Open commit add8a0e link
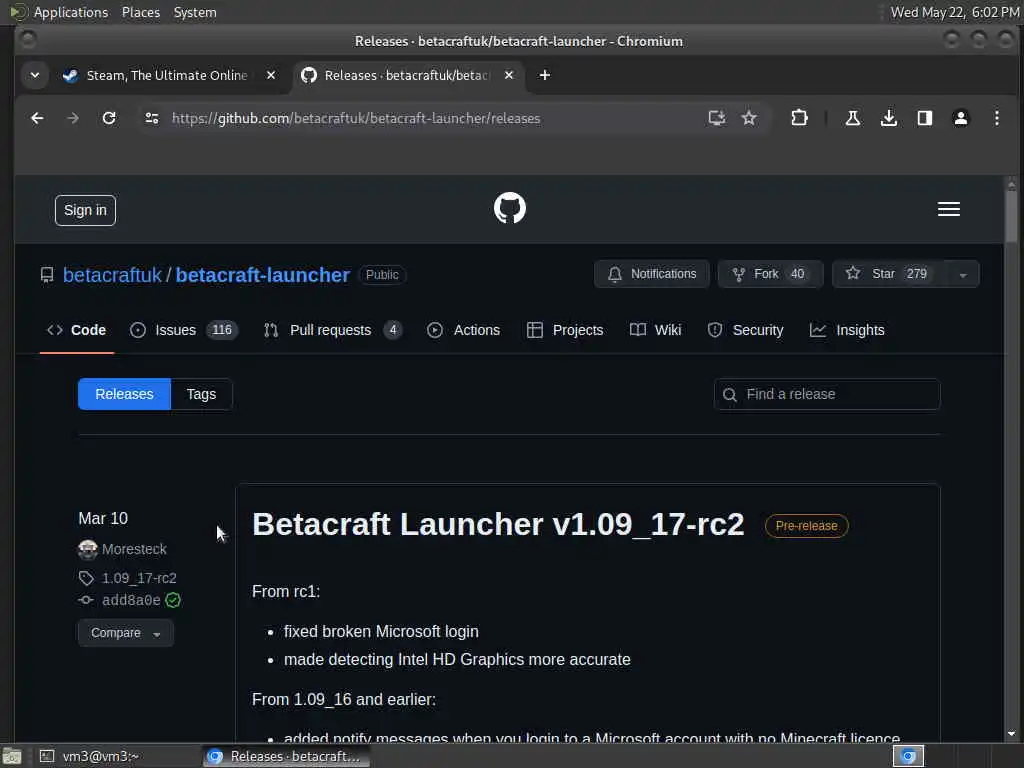Screen dimensions: 1024x768 (131, 600)
